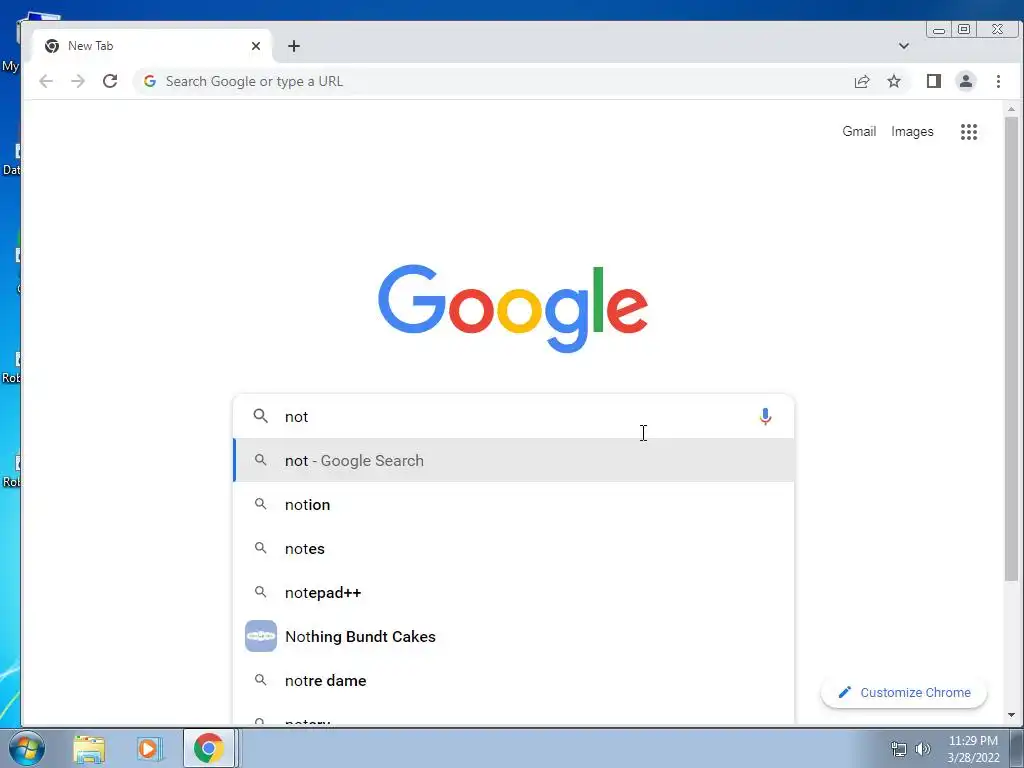This screenshot has height=768, width=1024.
Task: Click the browser forward arrow
Action: pos(78,81)
